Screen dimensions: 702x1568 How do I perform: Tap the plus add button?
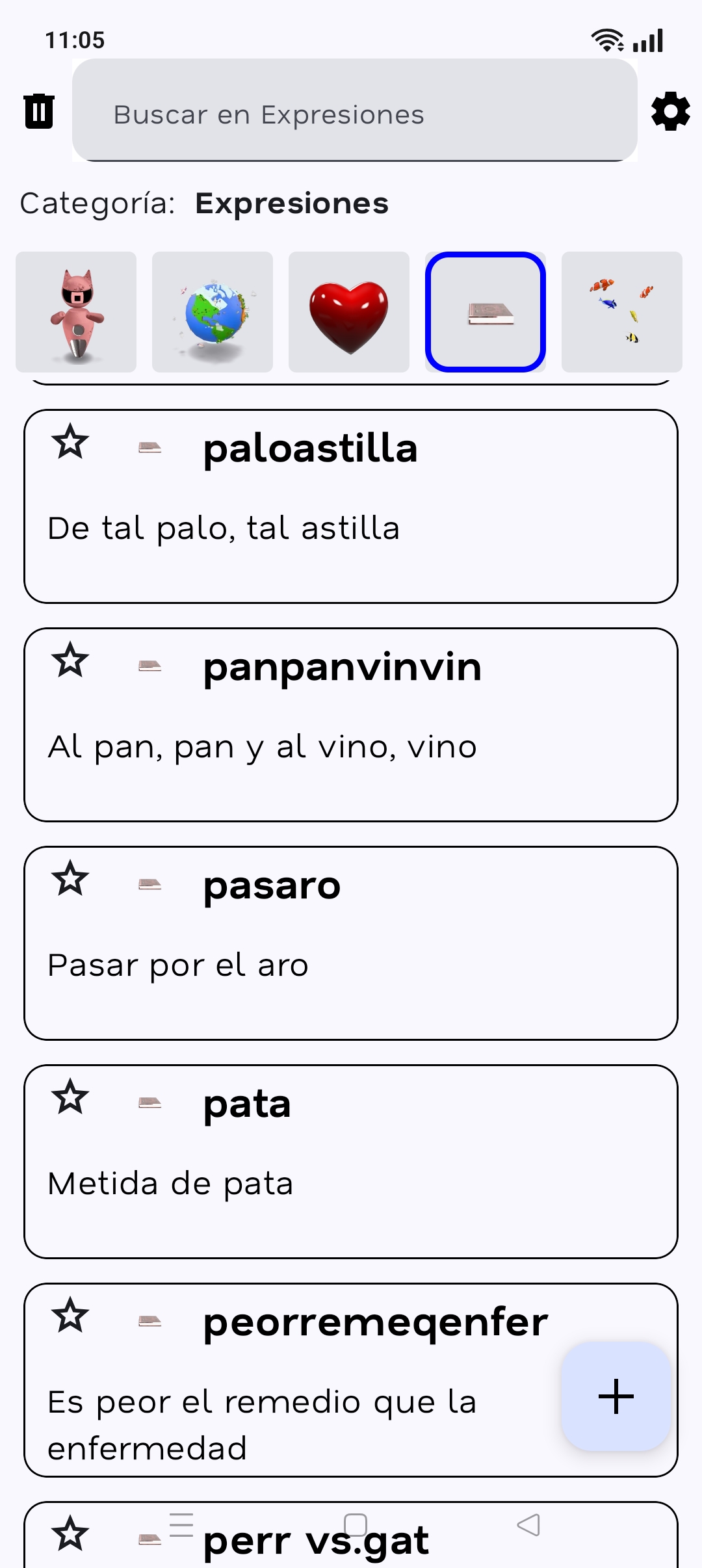pos(616,1396)
